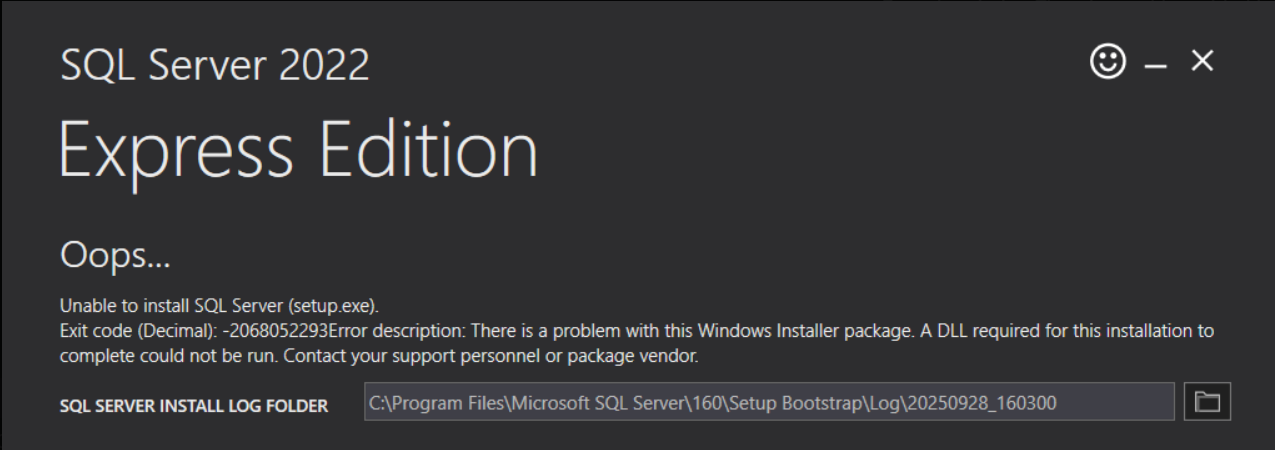Screen dimensions: 1275x450
Task: Click the "Oops..." heading
Action: [116, 257]
